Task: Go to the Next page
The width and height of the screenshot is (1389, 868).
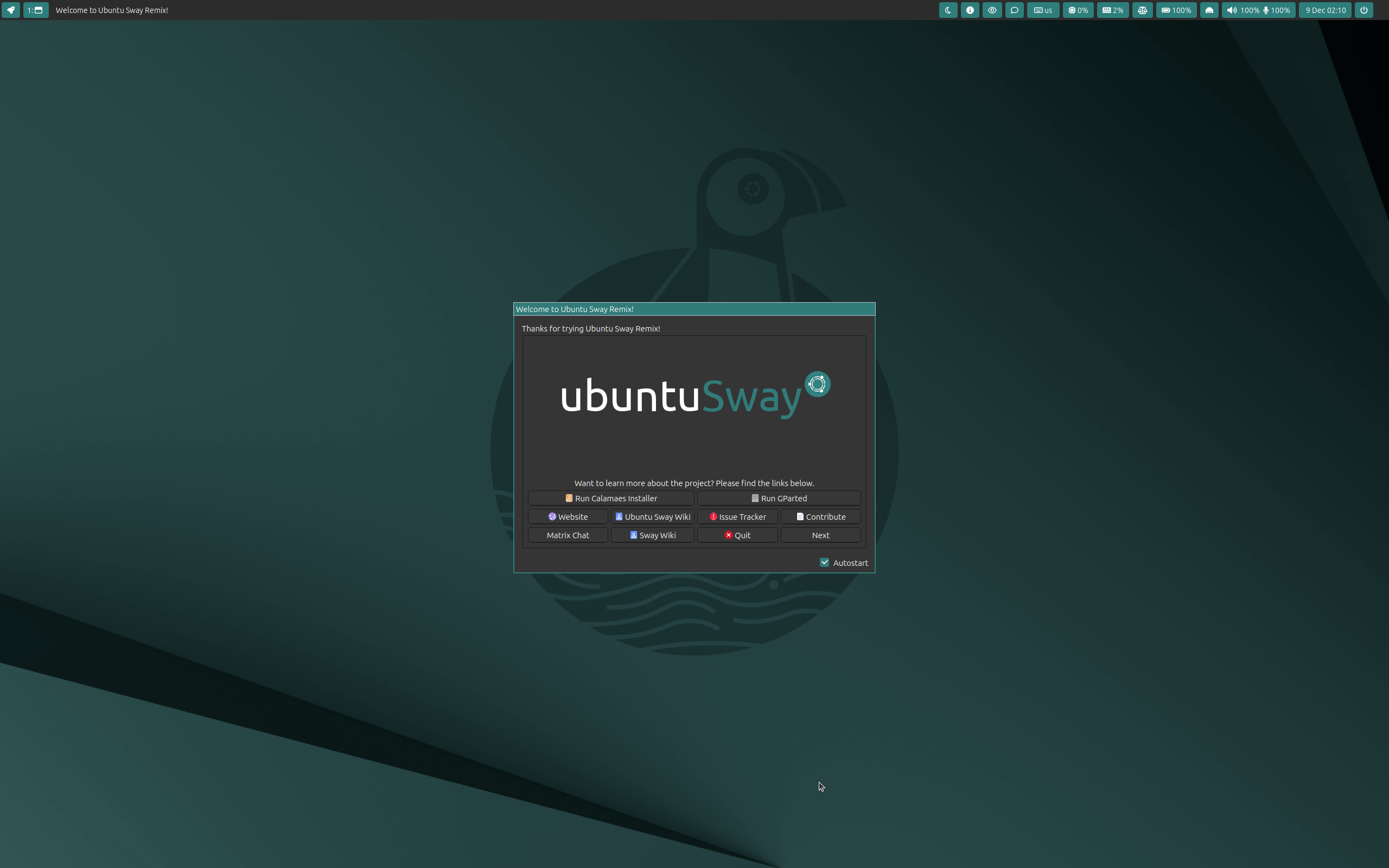Action: pos(820,534)
